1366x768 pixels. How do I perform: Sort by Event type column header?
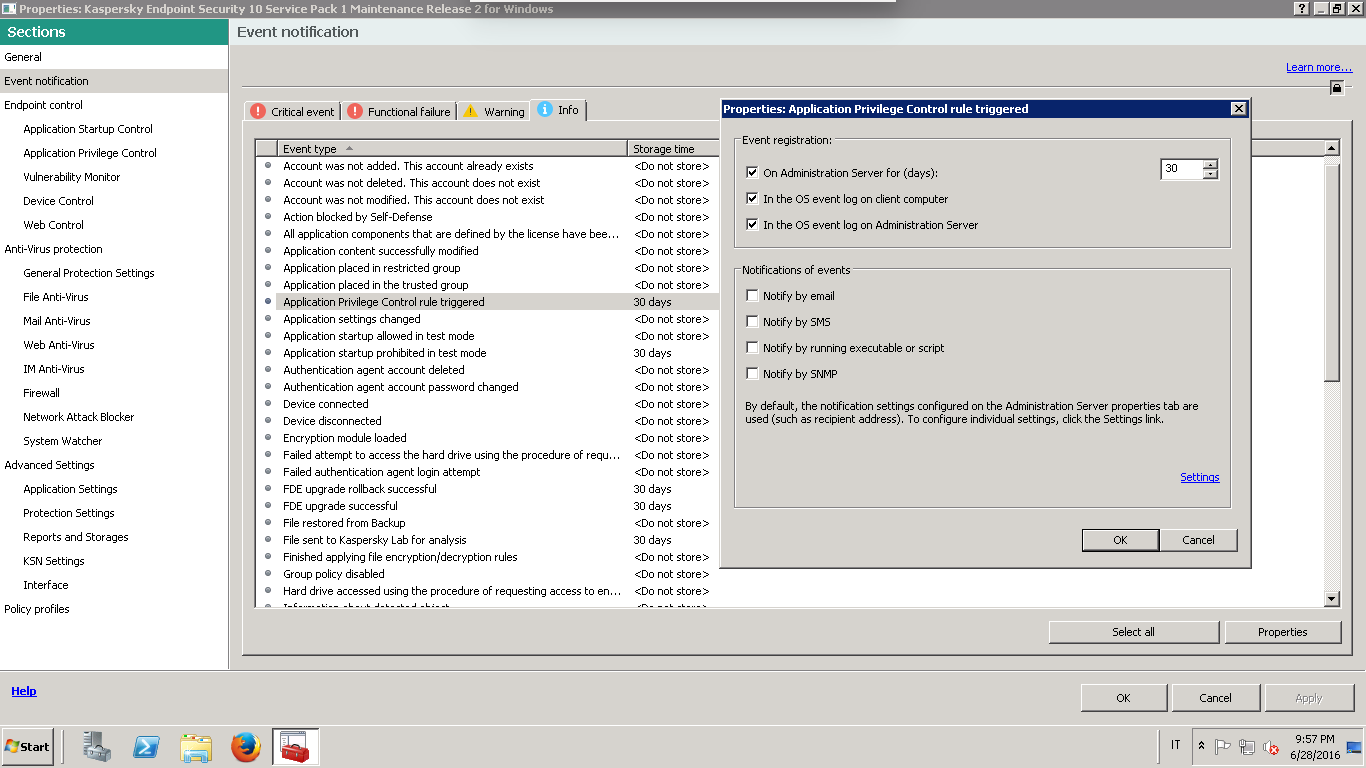(452, 149)
